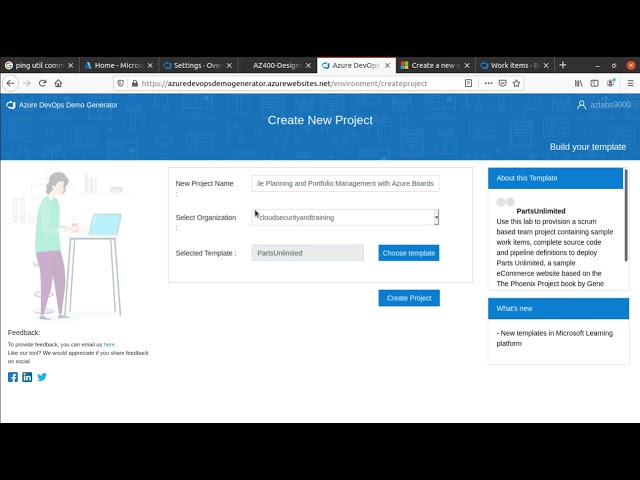Open the Firefox hamburger menu
Image resolution: width=640 pixels, height=480 pixels.
(x=630, y=83)
